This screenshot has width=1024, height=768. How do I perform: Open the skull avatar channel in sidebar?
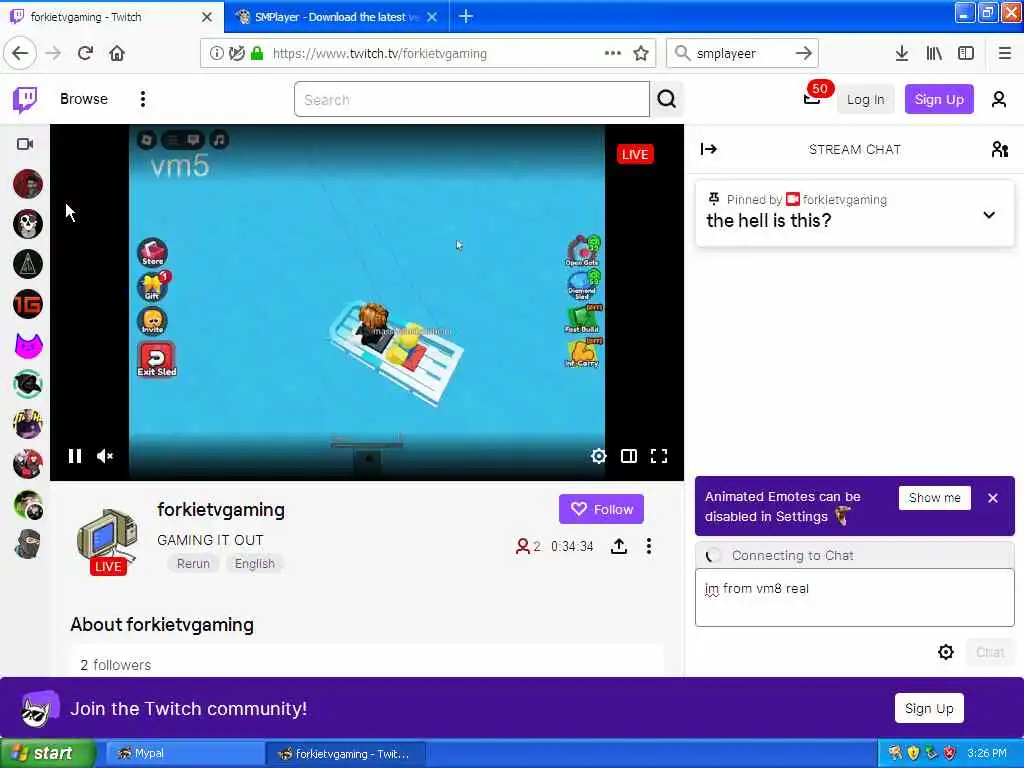point(27,224)
